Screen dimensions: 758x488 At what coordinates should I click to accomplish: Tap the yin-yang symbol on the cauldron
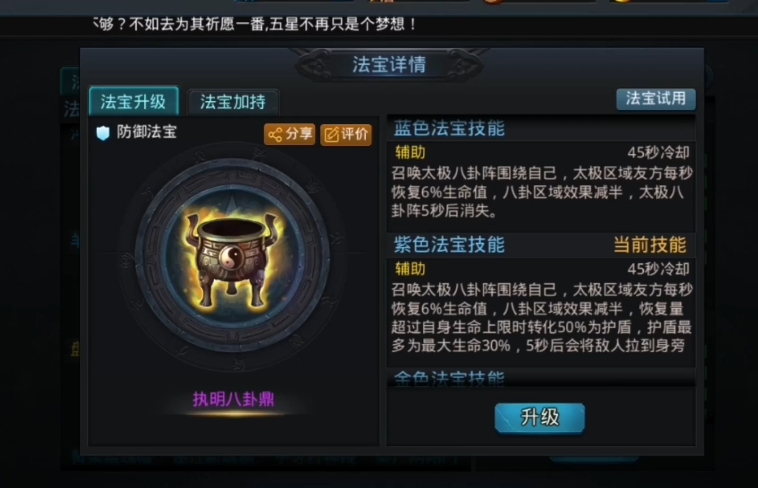click(x=230, y=256)
